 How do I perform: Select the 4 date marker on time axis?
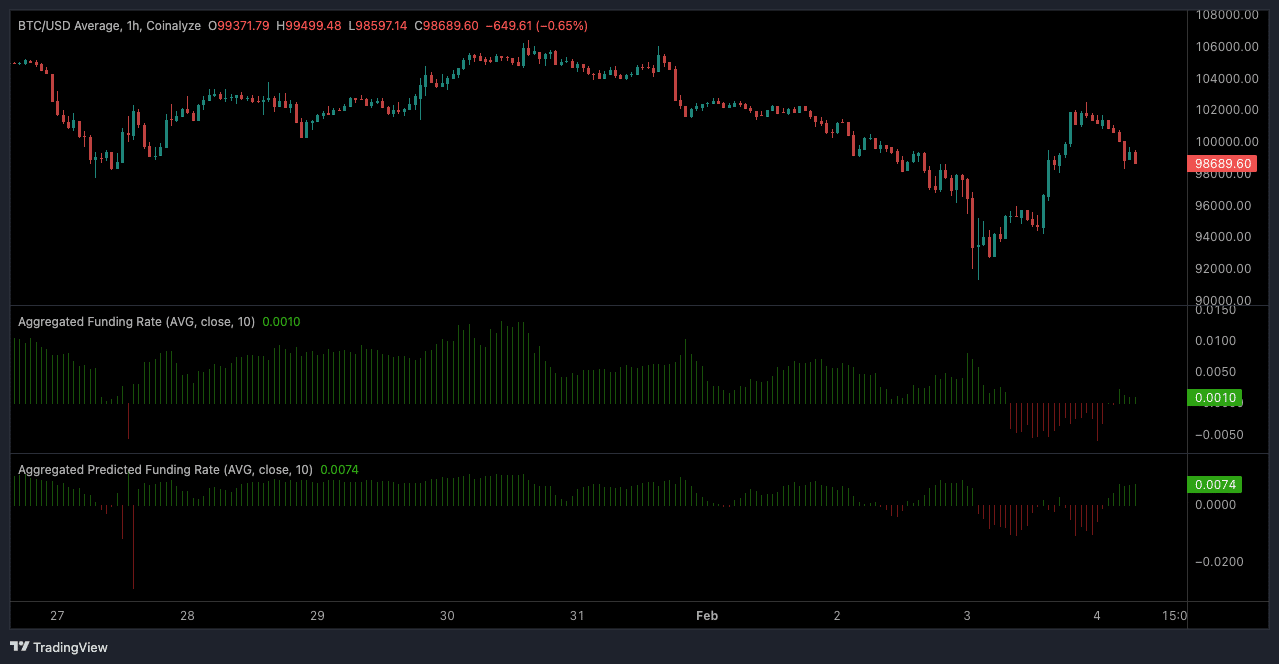1097,616
